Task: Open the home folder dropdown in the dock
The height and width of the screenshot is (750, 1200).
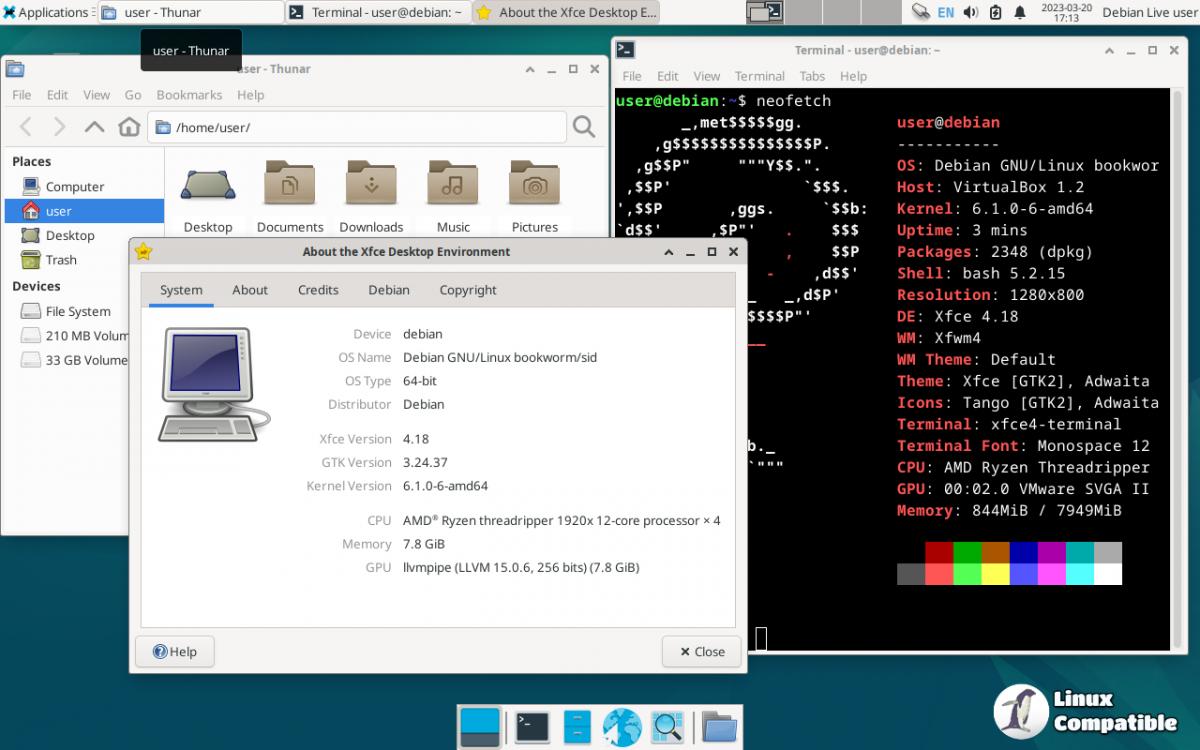Action: pyautogui.click(x=718, y=727)
